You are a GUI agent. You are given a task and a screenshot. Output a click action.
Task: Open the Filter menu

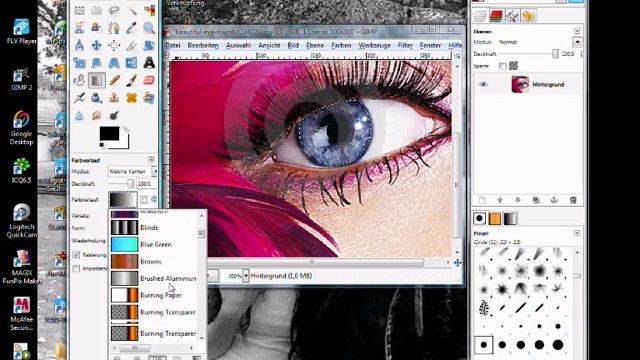(x=405, y=45)
